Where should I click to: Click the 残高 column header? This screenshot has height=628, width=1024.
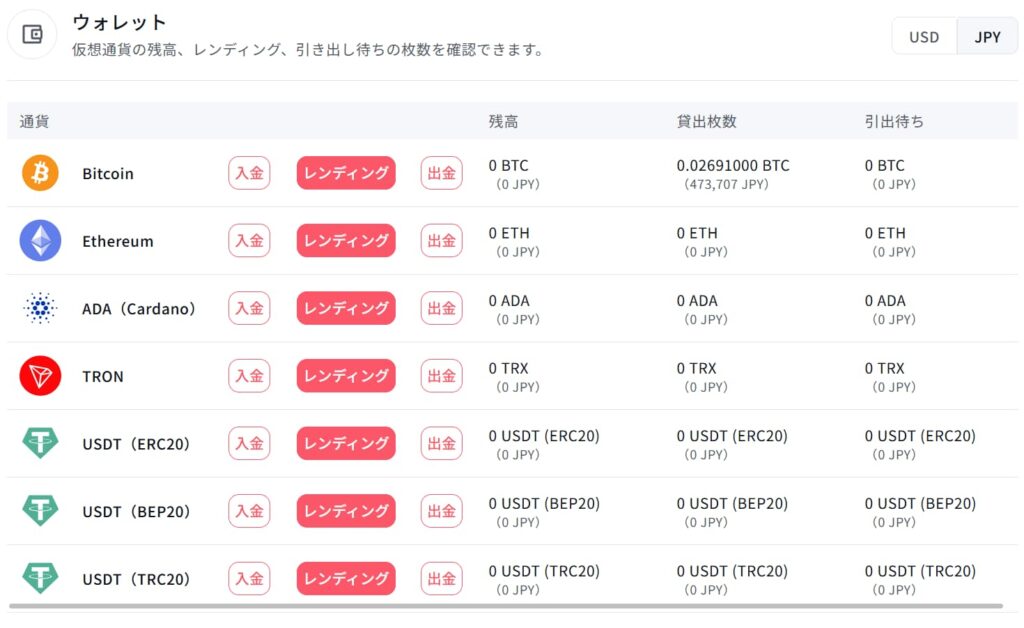coord(504,121)
